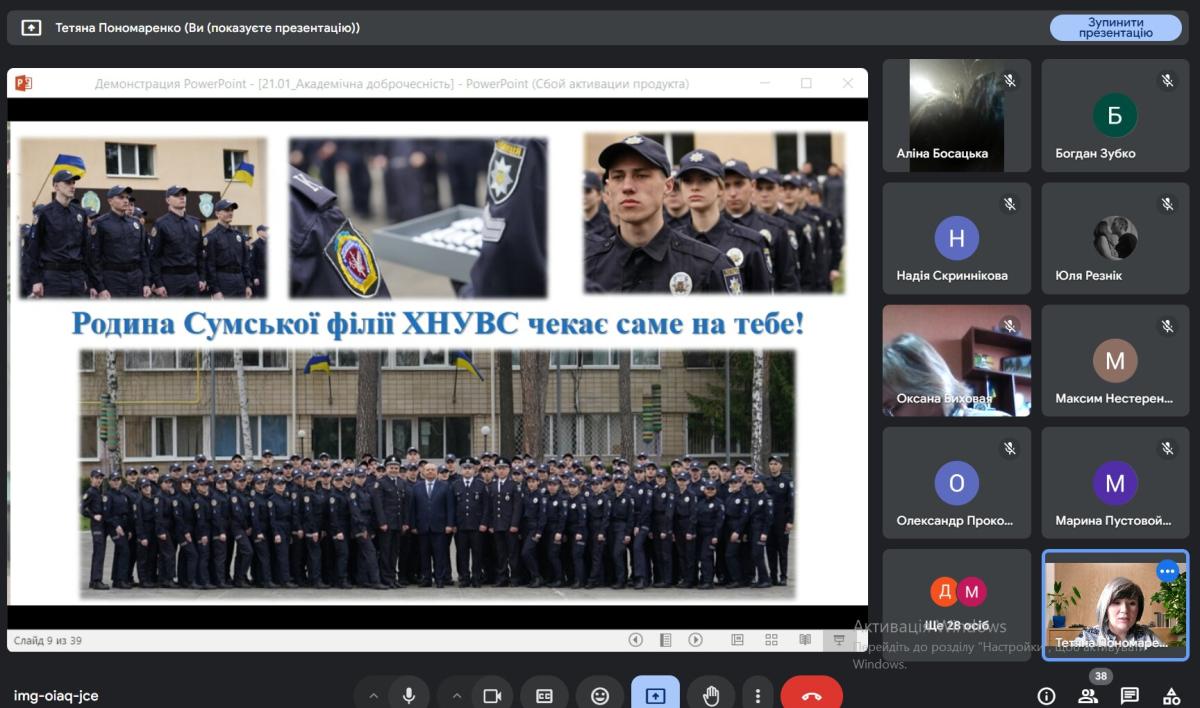This screenshot has height=708, width=1200.
Task: Click the highlighted present screen button
Action: (x=655, y=696)
